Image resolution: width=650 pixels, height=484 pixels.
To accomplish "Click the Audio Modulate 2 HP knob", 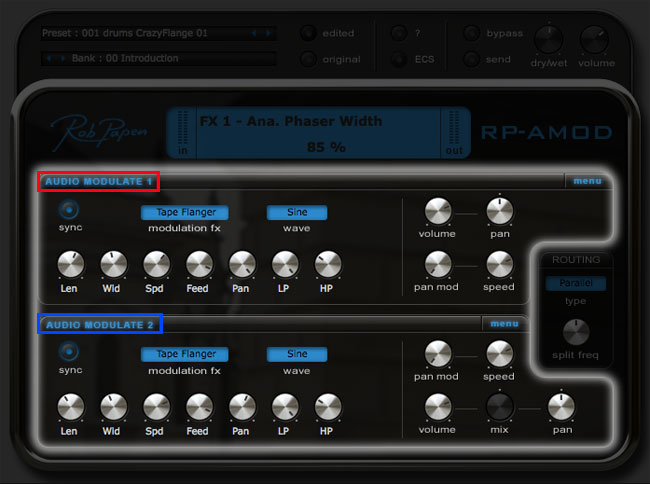I will 328,407.
